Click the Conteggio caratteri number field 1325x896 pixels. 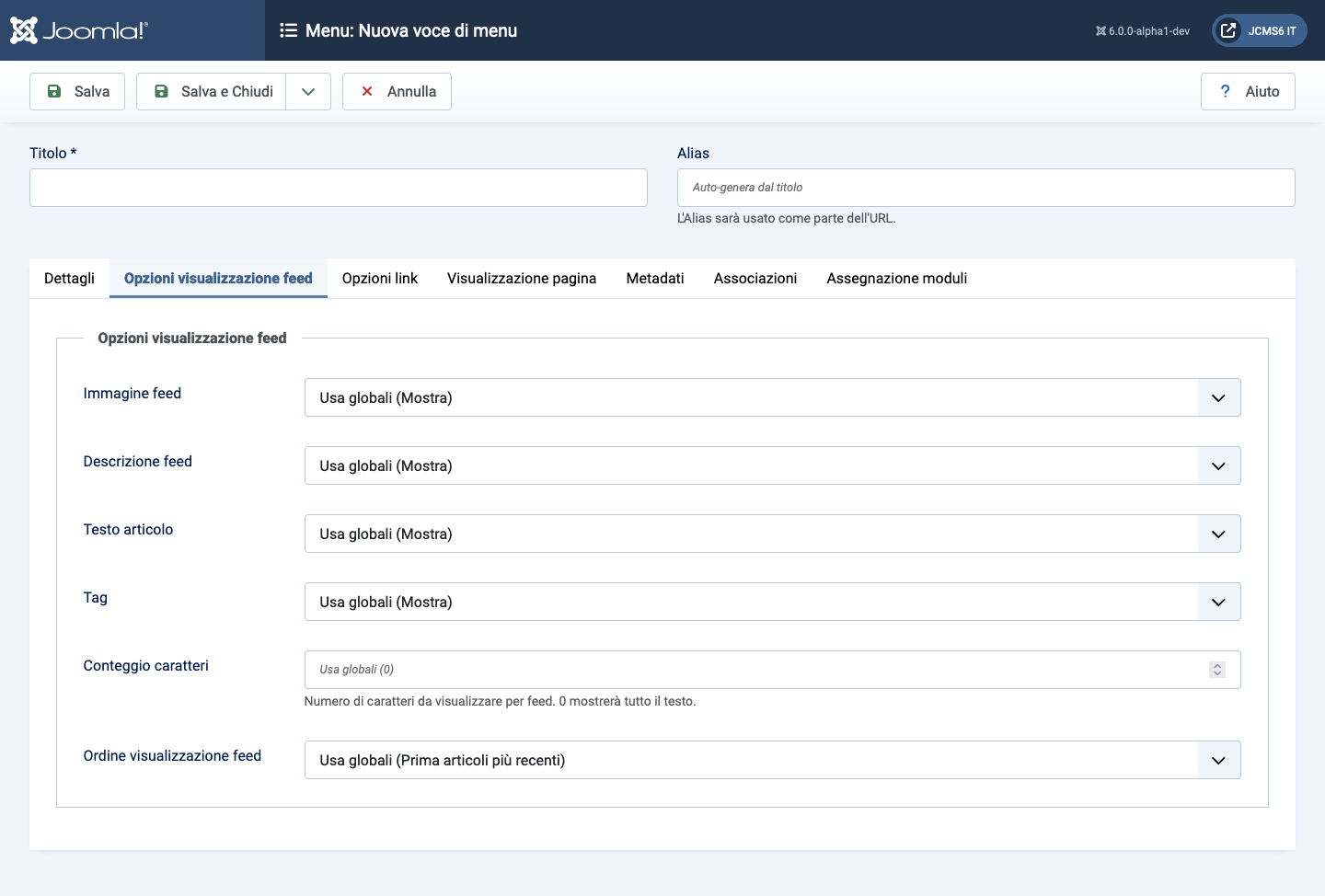pyautogui.click(x=773, y=670)
